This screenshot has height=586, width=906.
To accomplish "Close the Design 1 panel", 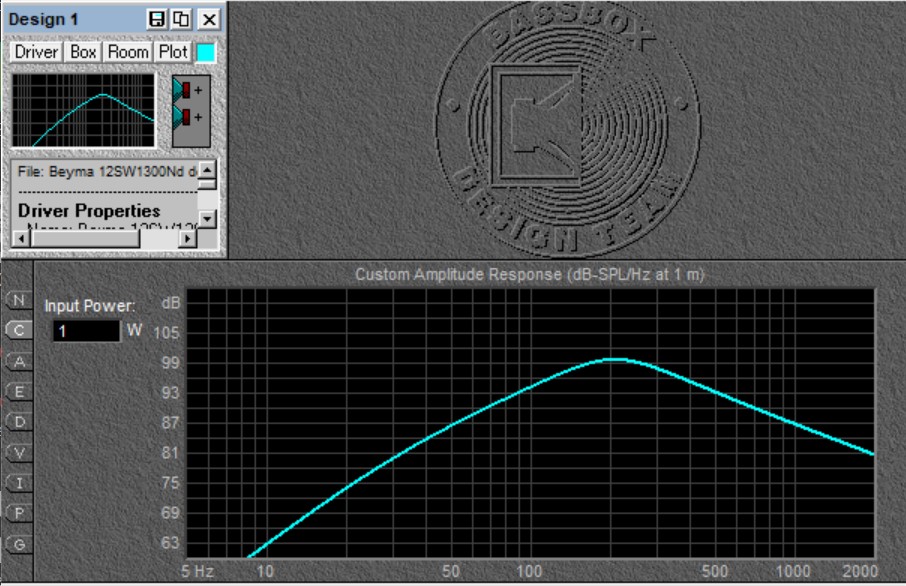I will click(x=209, y=19).
